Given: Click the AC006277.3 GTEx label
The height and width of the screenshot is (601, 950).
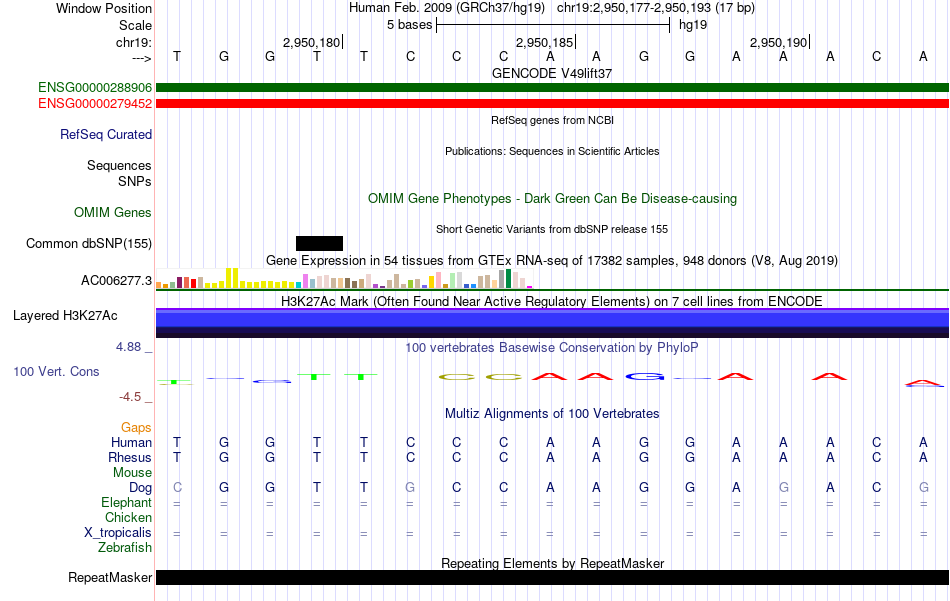Looking at the screenshot, I should pos(116,281).
